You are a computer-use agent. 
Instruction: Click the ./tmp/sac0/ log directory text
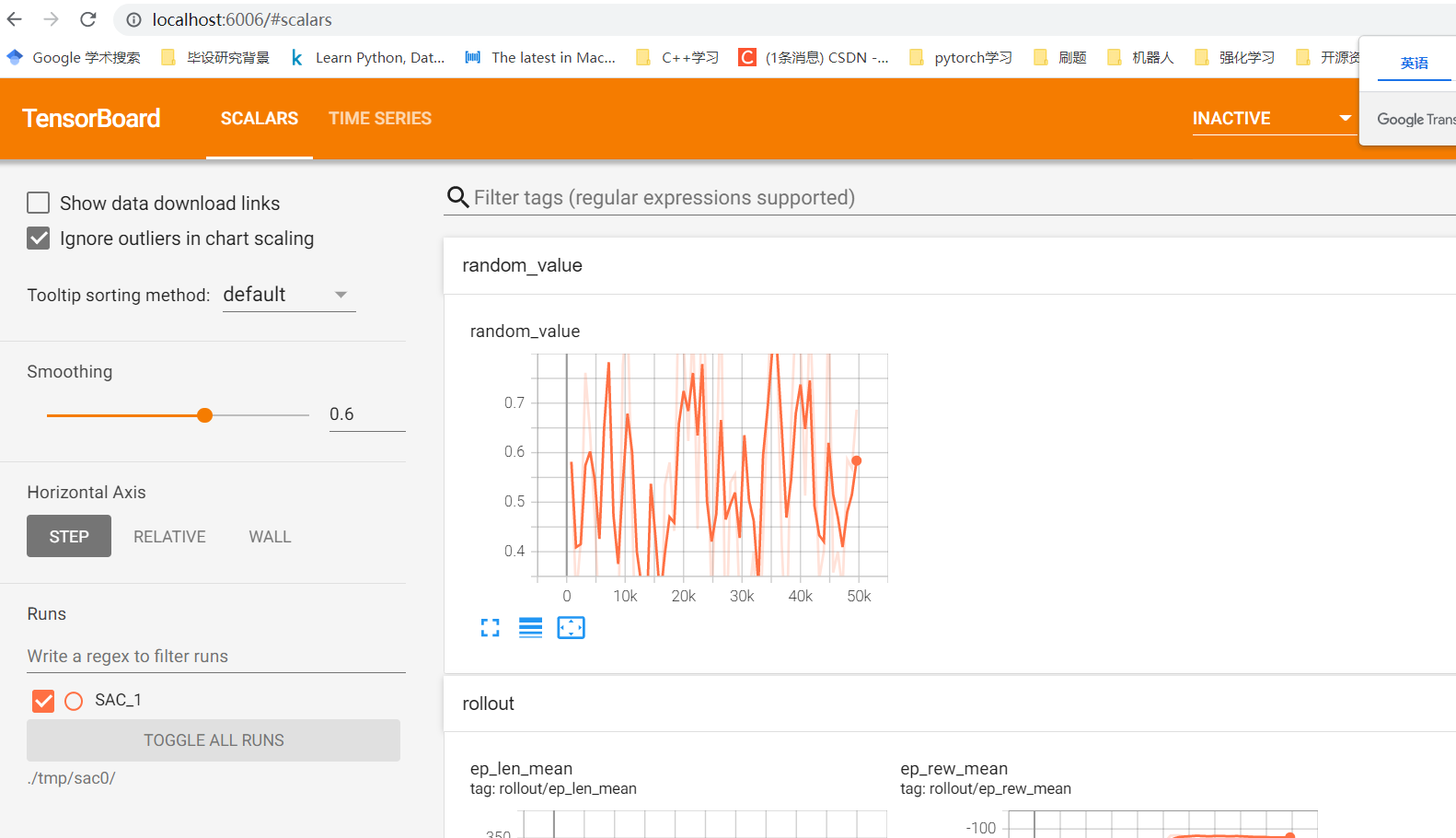72,778
